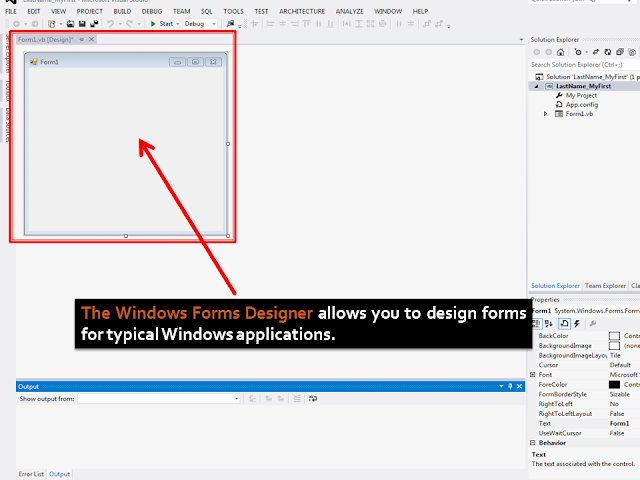Click the Redo icon
Screen dimensions: 640x480
click(129, 24)
